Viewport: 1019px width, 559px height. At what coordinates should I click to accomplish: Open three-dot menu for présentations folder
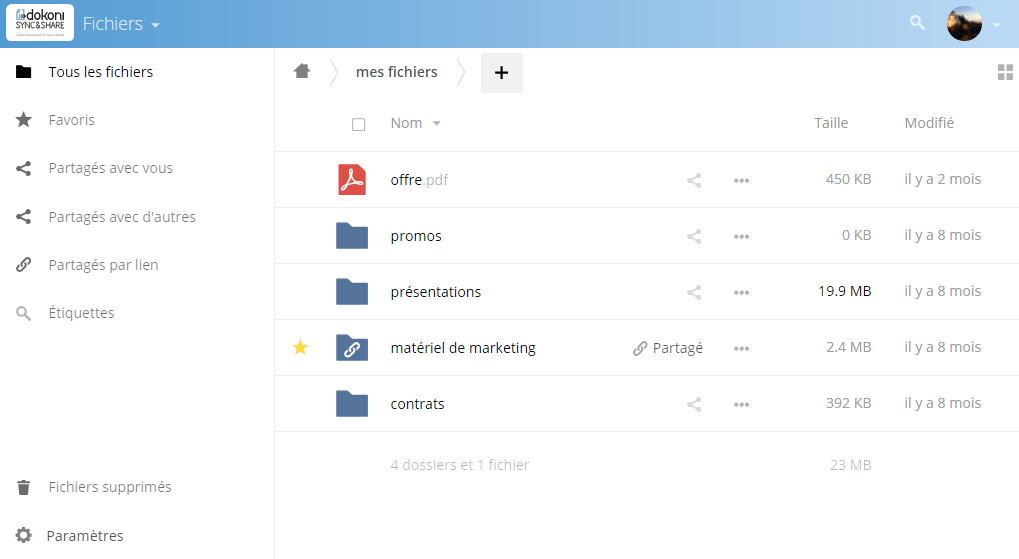tap(741, 293)
